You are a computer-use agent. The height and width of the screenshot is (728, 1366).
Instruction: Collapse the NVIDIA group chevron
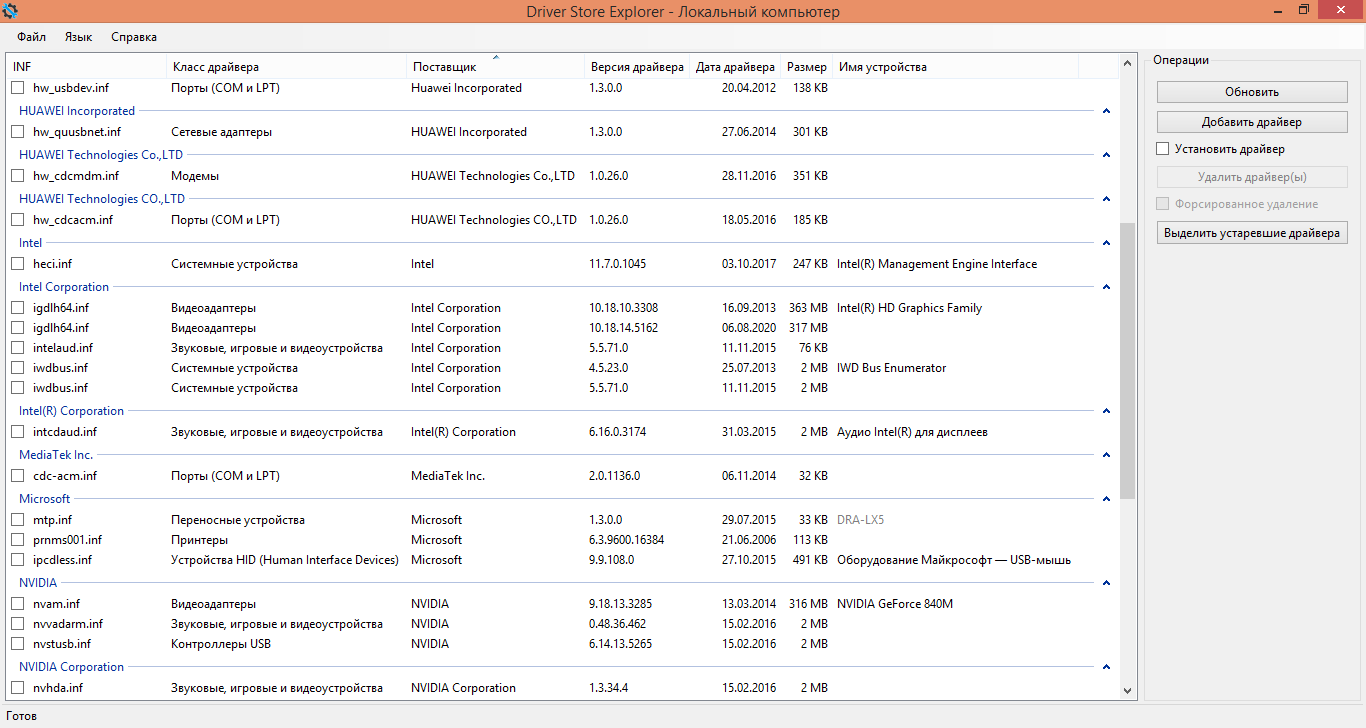[1106, 583]
